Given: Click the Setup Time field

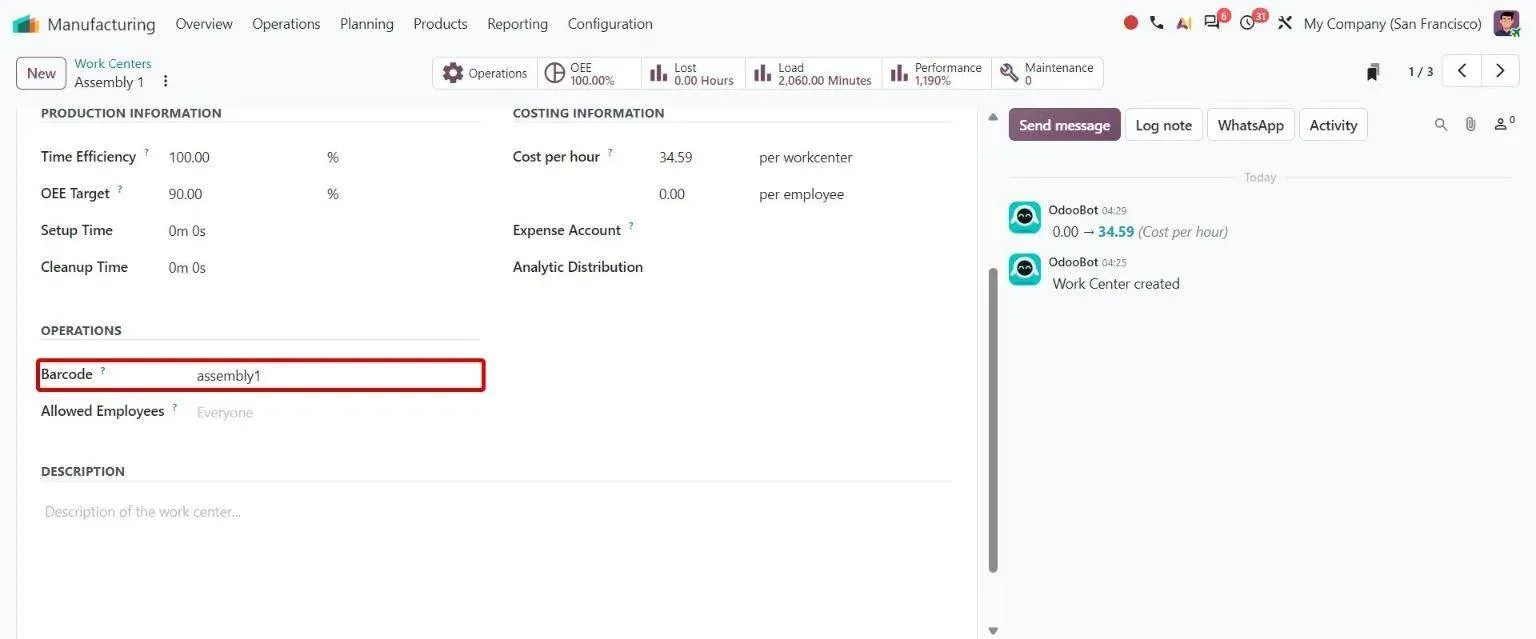Looking at the screenshot, I should point(187,231).
